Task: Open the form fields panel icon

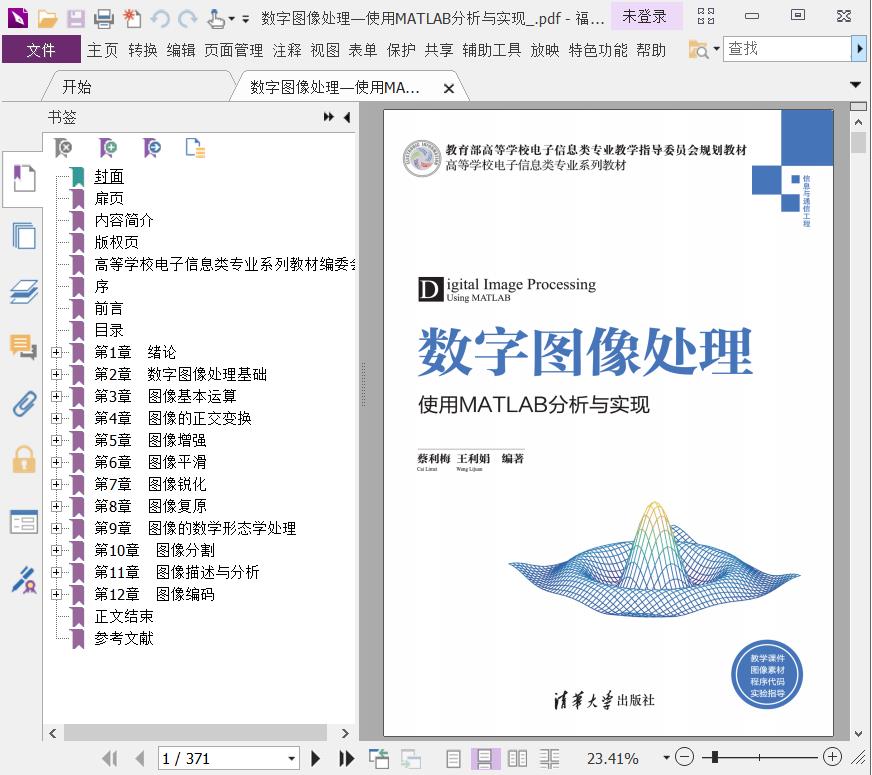Action: click(23, 522)
